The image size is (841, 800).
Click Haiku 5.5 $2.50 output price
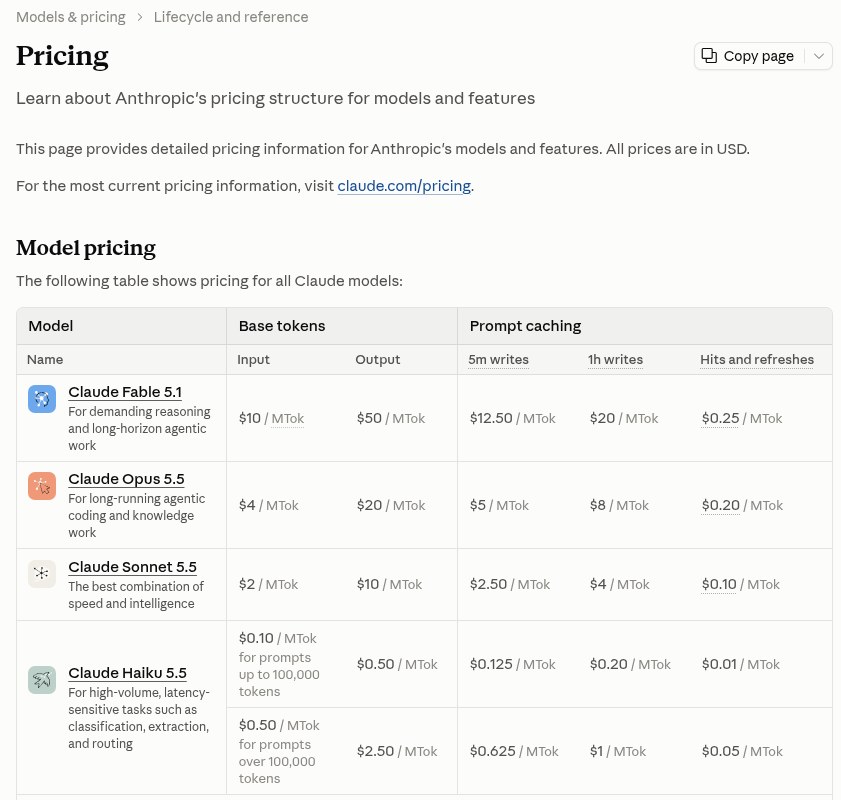[397, 751]
